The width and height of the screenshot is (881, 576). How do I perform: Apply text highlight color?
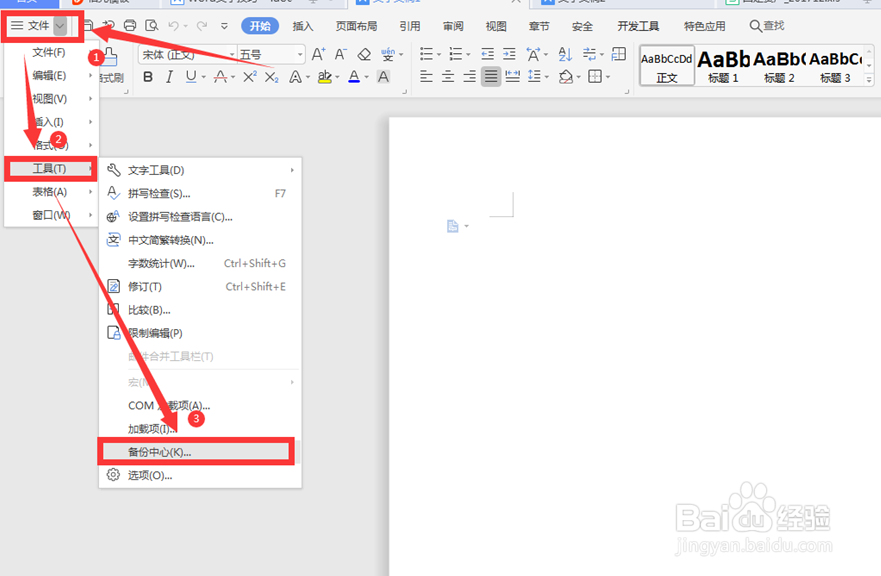click(324, 77)
